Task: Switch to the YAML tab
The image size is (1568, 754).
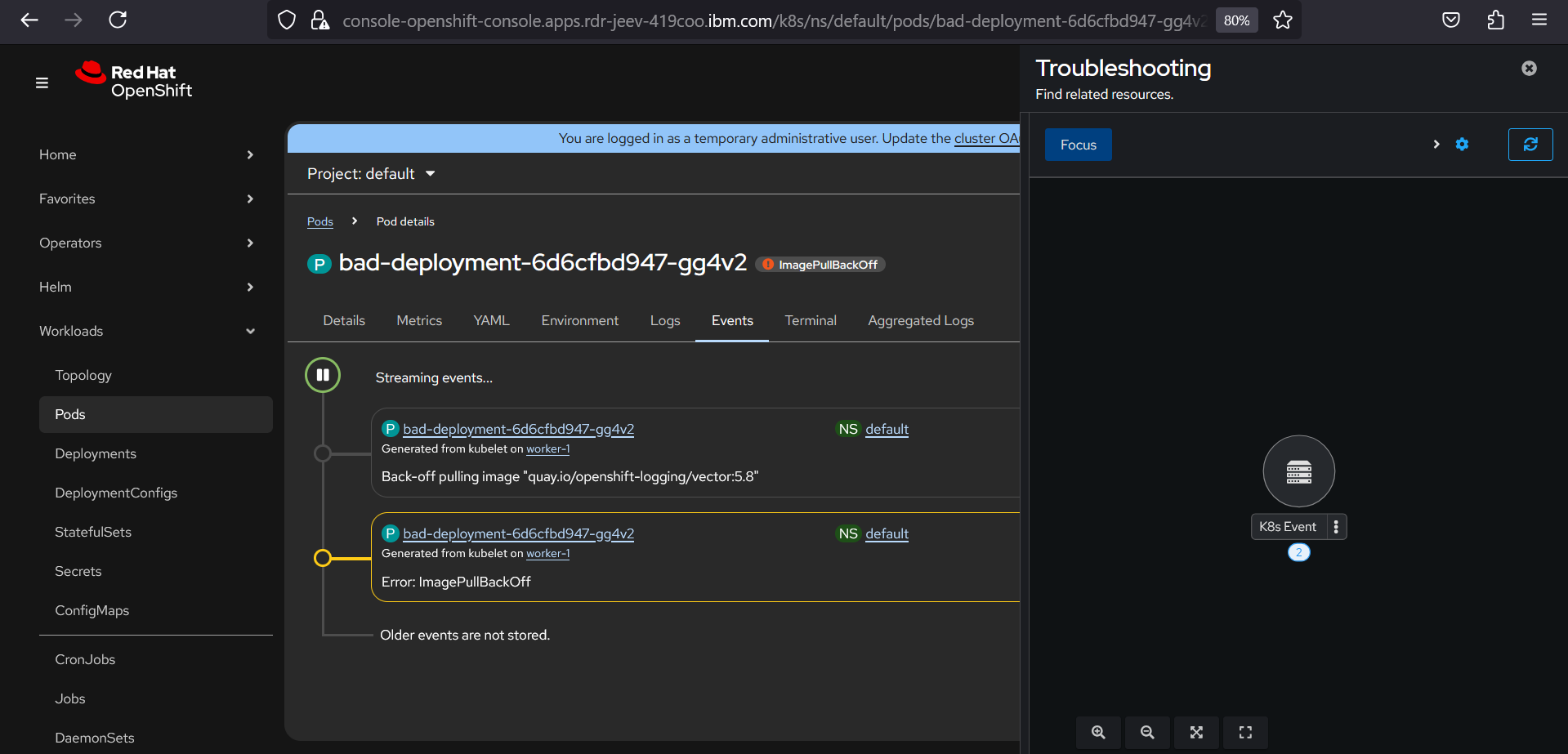Action: (491, 320)
